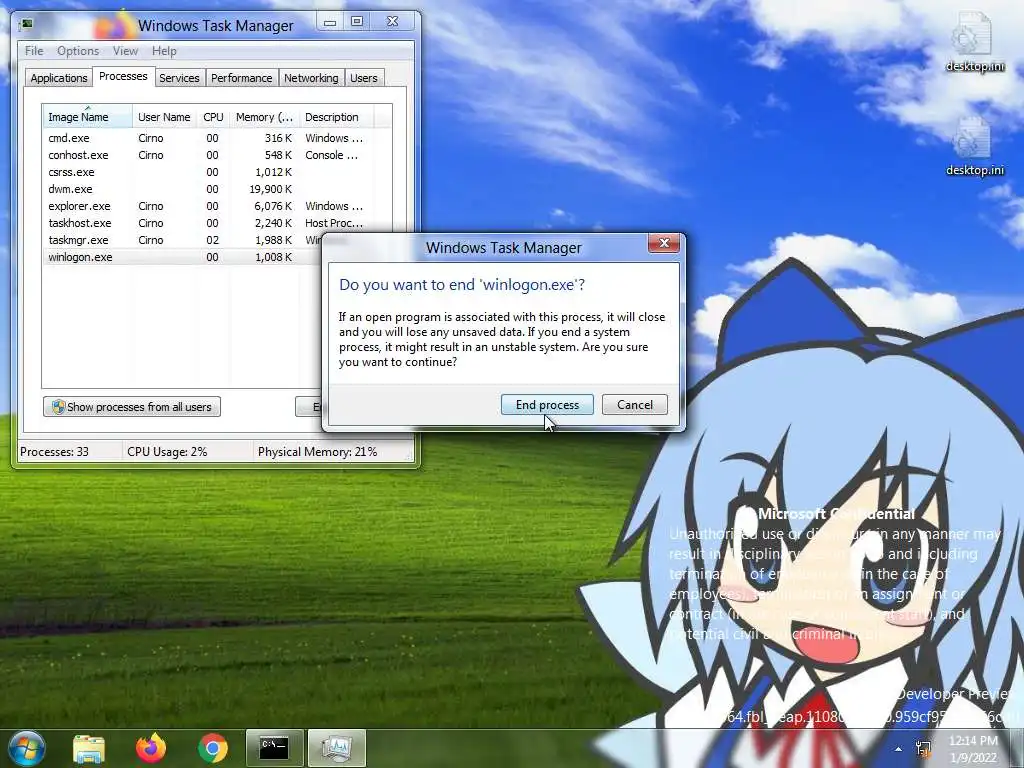Open the Help menu
Screen dimensions: 1024x768
[x=164, y=51]
